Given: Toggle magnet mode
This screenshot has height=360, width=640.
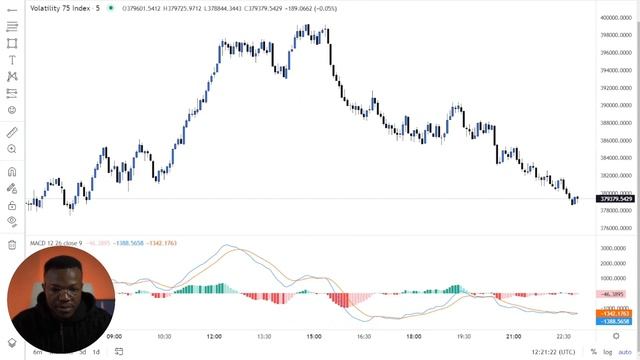Looking at the screenshot, I should point(12,171).
